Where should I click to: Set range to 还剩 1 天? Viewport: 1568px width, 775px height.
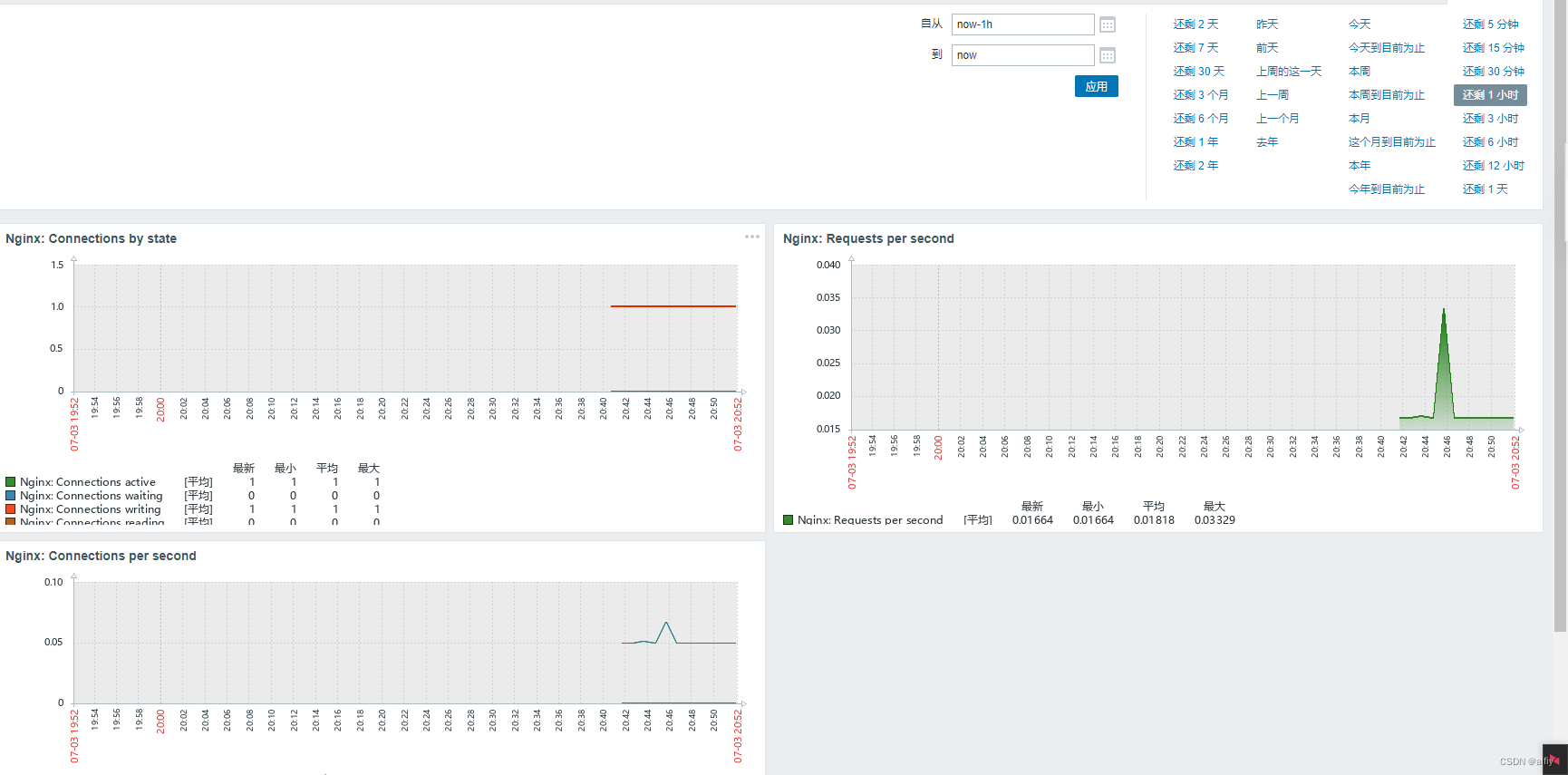pyautogui.click(x=1485, y=189)
